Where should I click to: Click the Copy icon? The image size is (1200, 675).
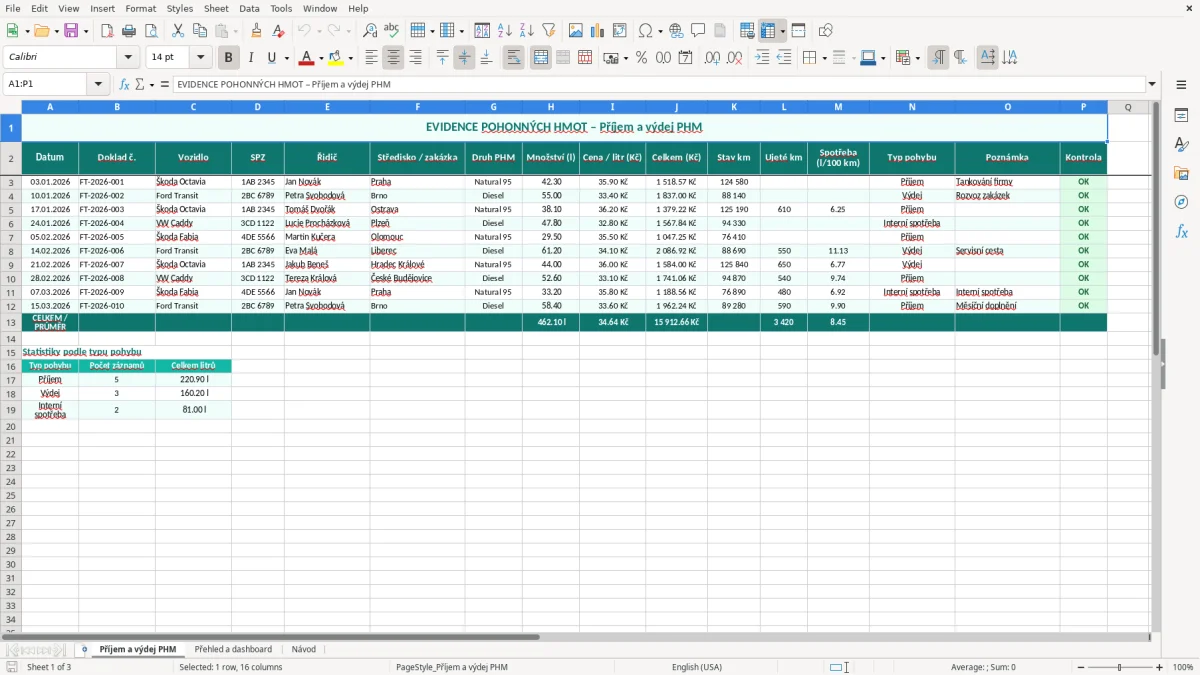pyautogui.click(x=200, y=31)
